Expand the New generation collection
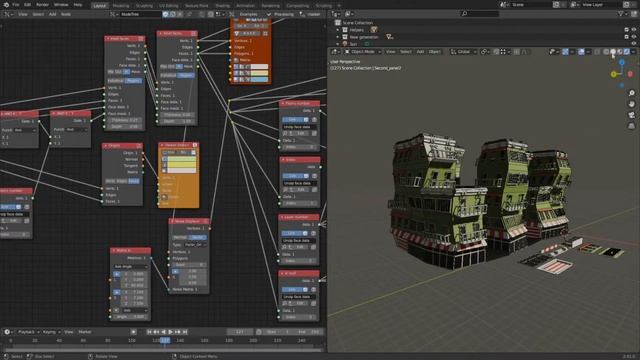 tap(338, 37)
